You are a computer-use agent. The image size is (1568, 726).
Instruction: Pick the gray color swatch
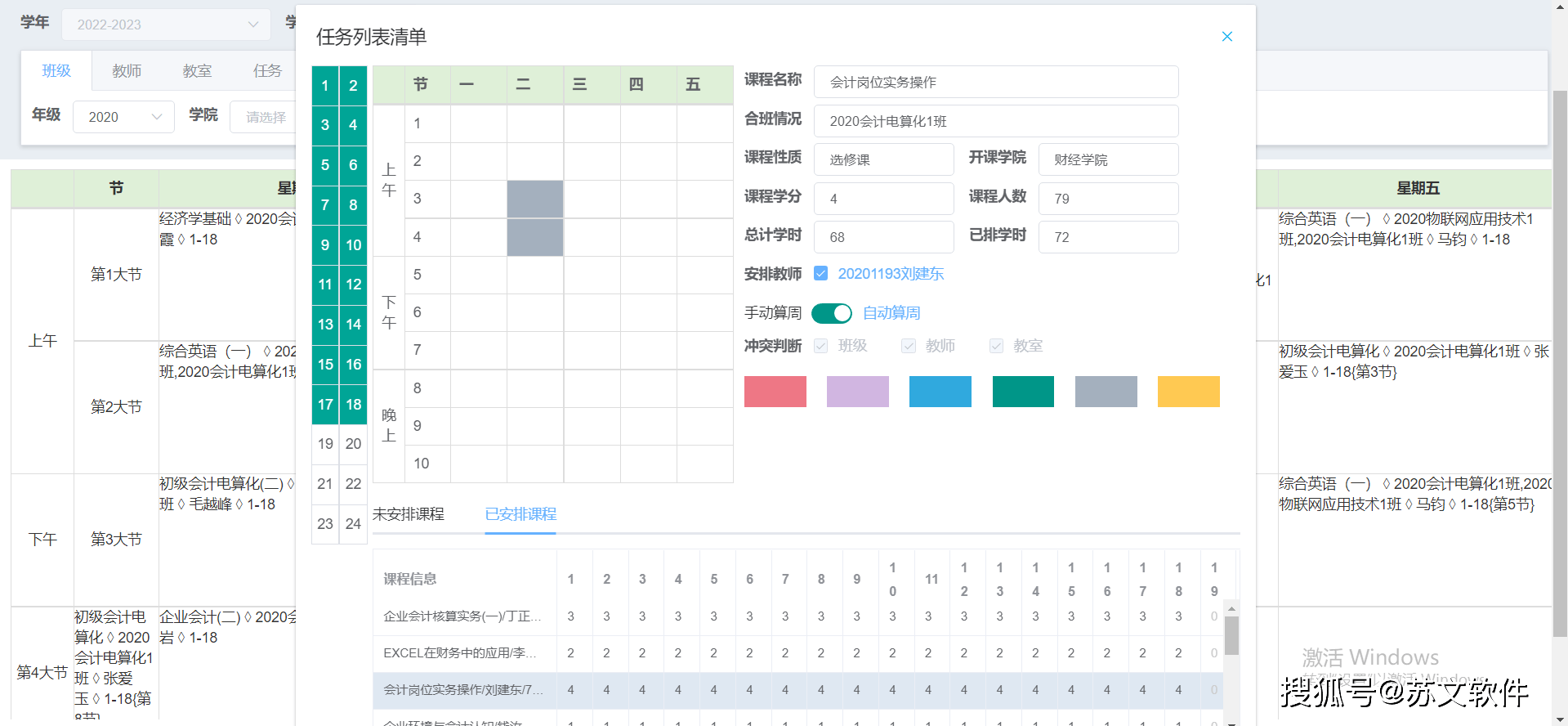(1106, 392)
